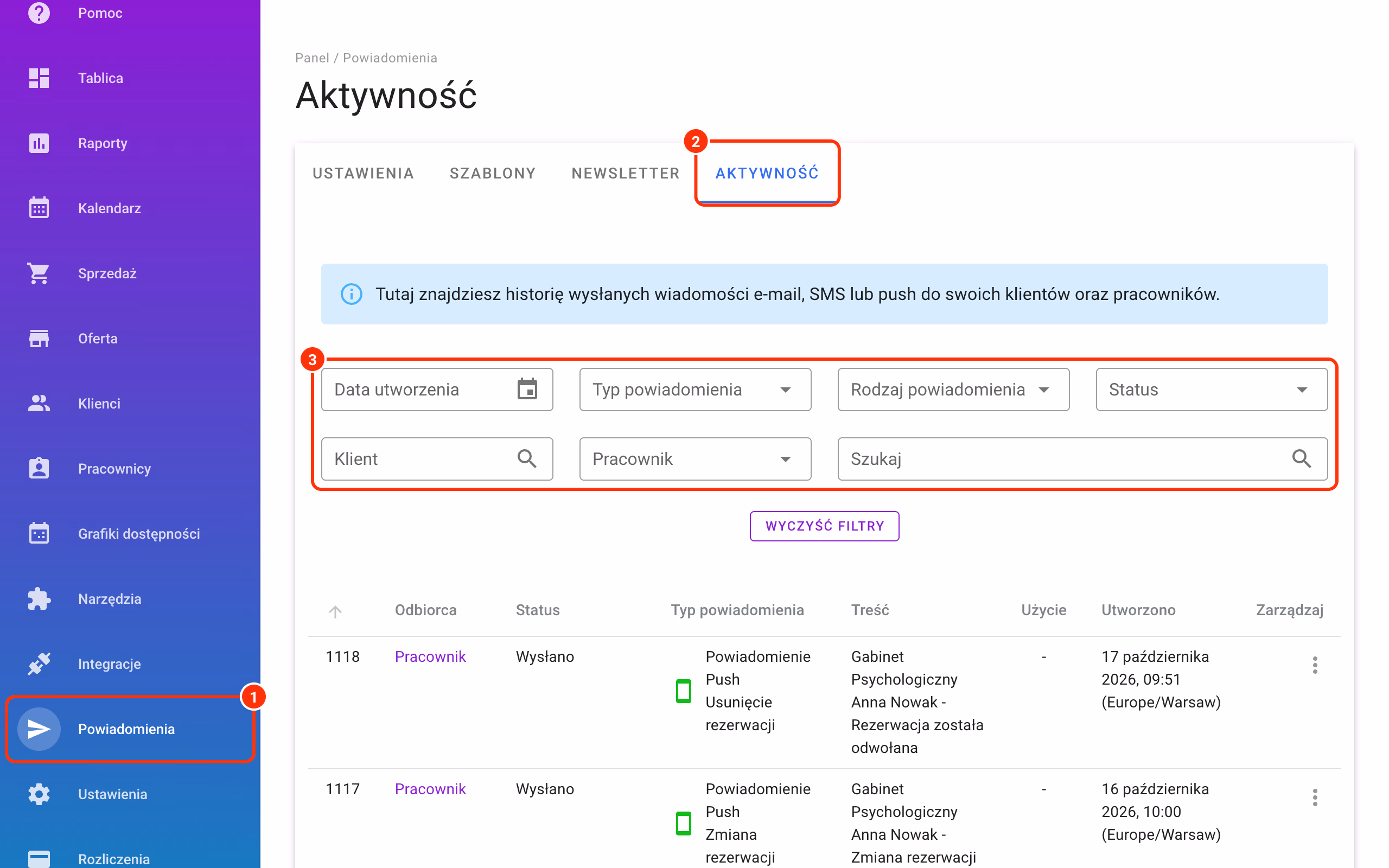Open row 1118 three-dot manage menu
Viewport: 1389px width, 868px height.
tap(1314, 665)
